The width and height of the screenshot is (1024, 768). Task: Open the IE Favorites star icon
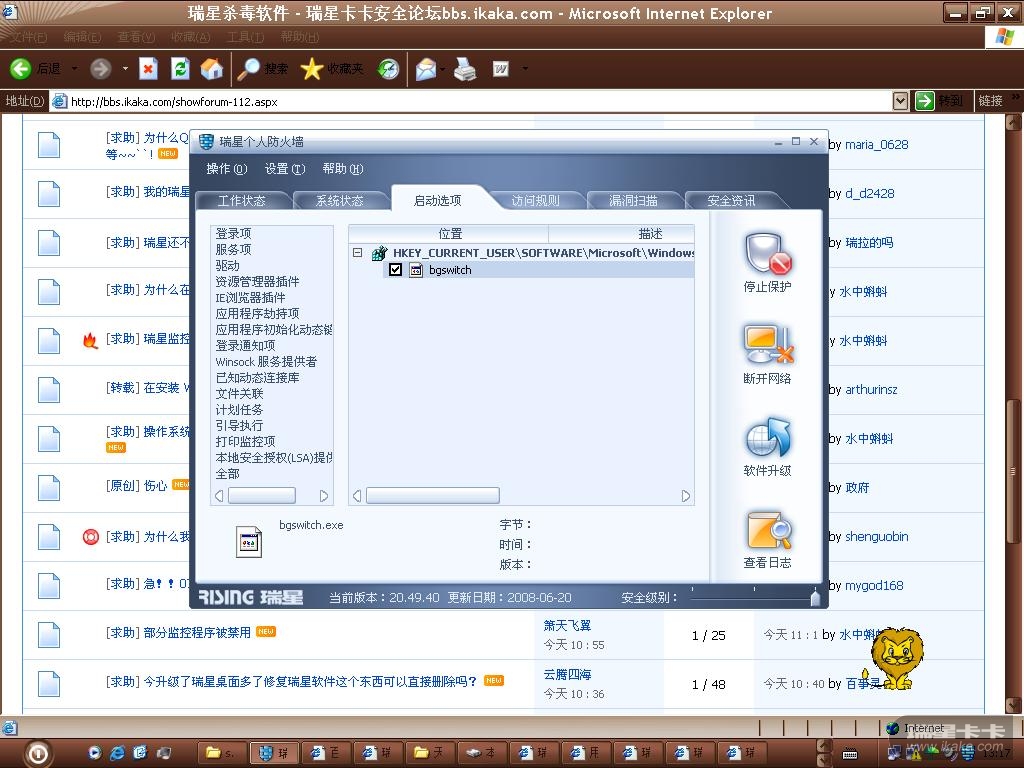pyautogui.click(x=312, y=69)
